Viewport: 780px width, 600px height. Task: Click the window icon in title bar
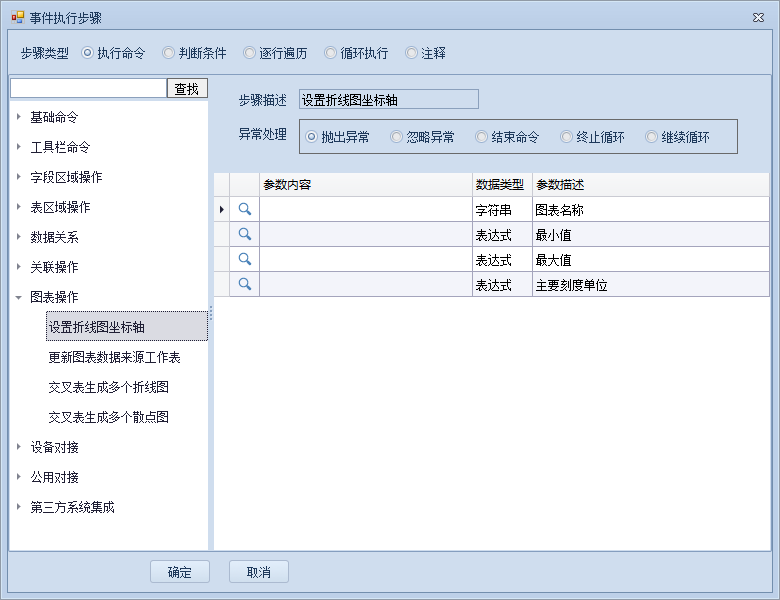click(17, 18)
